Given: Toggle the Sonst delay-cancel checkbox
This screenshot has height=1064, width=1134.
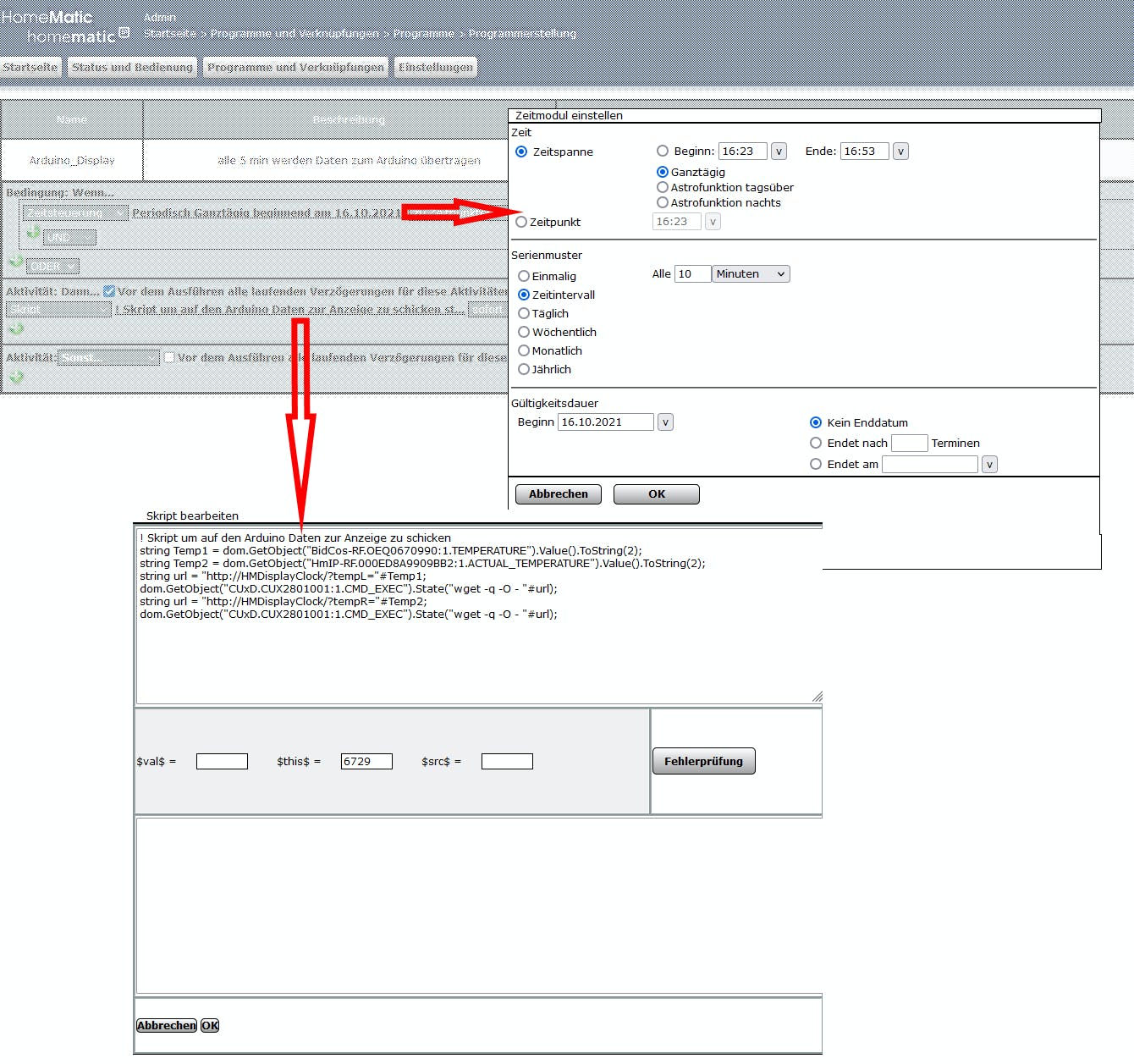Looking at the screenshot, I should pyautogui.click(x=169, y=357).
